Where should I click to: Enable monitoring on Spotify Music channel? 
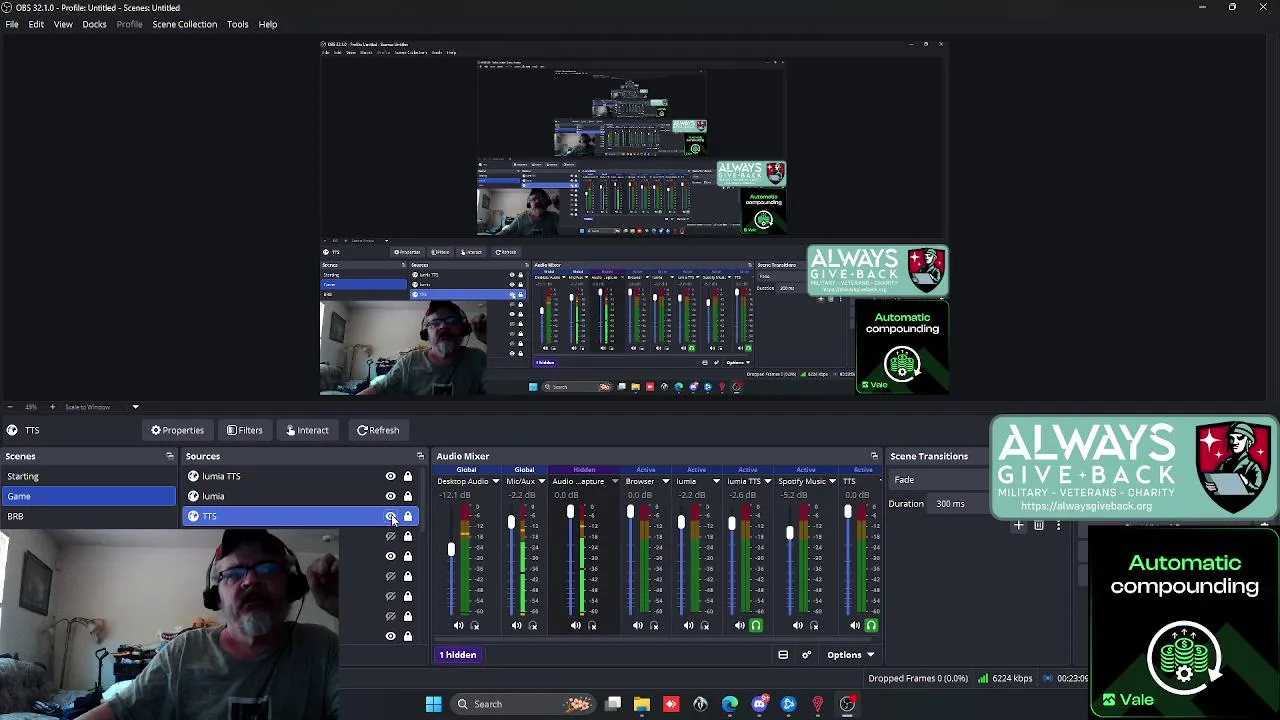pos(814,626)
